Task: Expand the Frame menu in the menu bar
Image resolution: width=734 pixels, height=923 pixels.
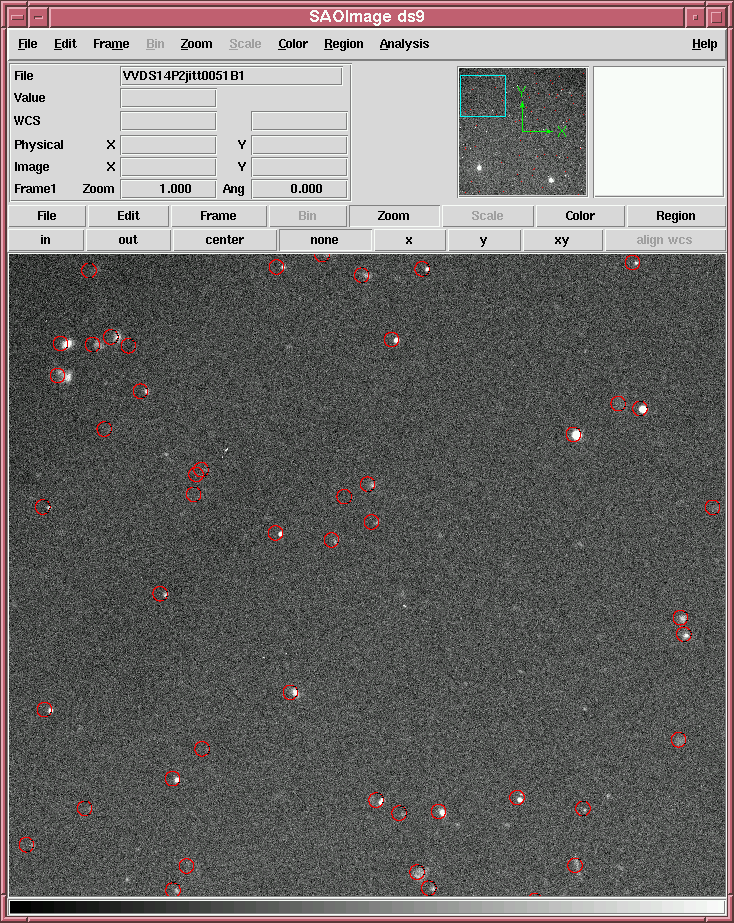Action: tap(111, 44)
